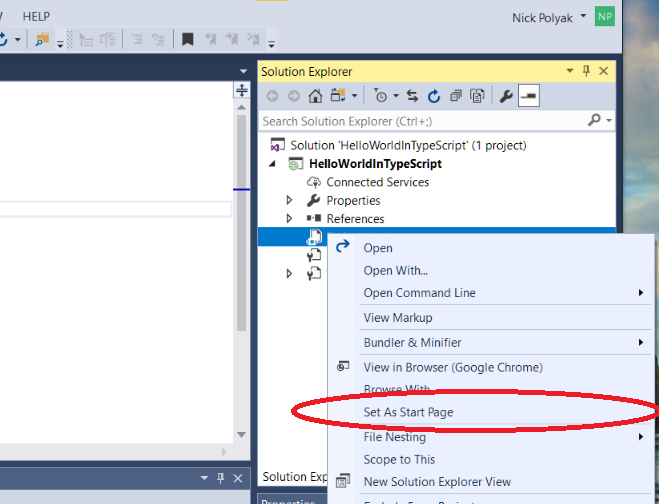Switch to the Solution Explorer bottom tab

[x=294, y=477]
